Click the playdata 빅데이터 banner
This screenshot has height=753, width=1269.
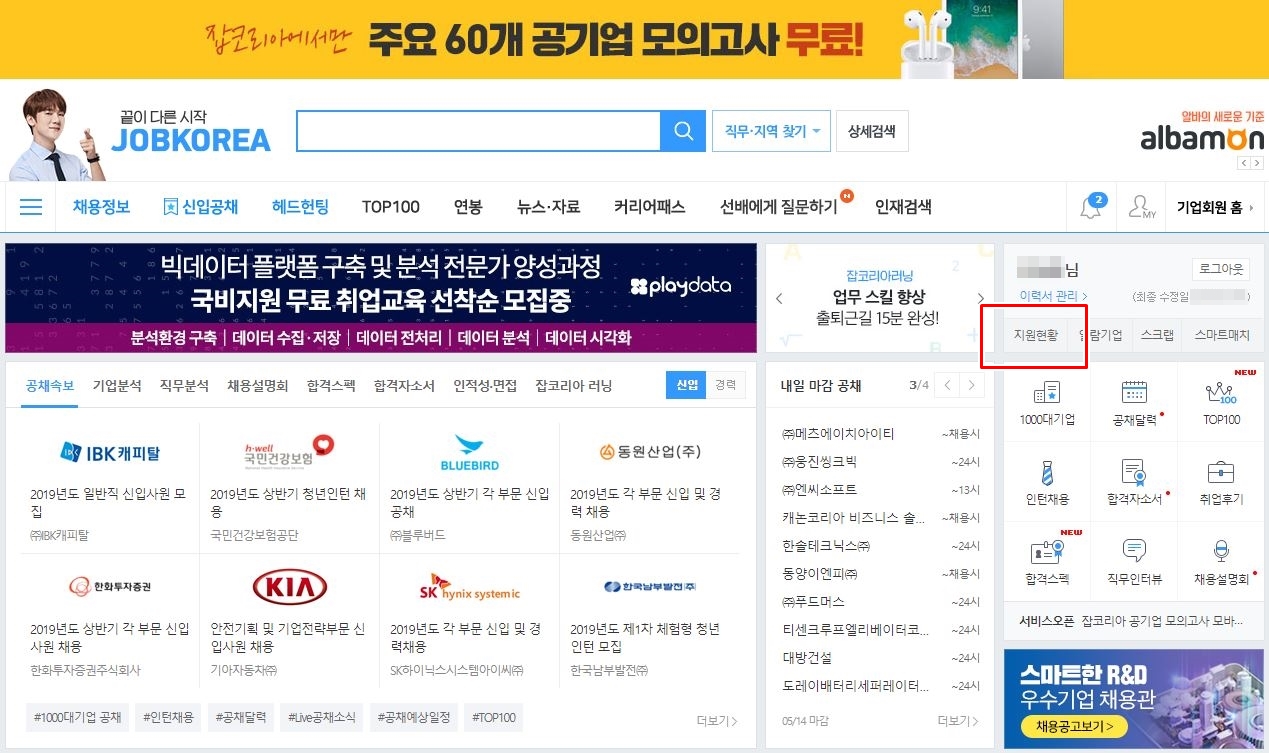coord(381,298)
